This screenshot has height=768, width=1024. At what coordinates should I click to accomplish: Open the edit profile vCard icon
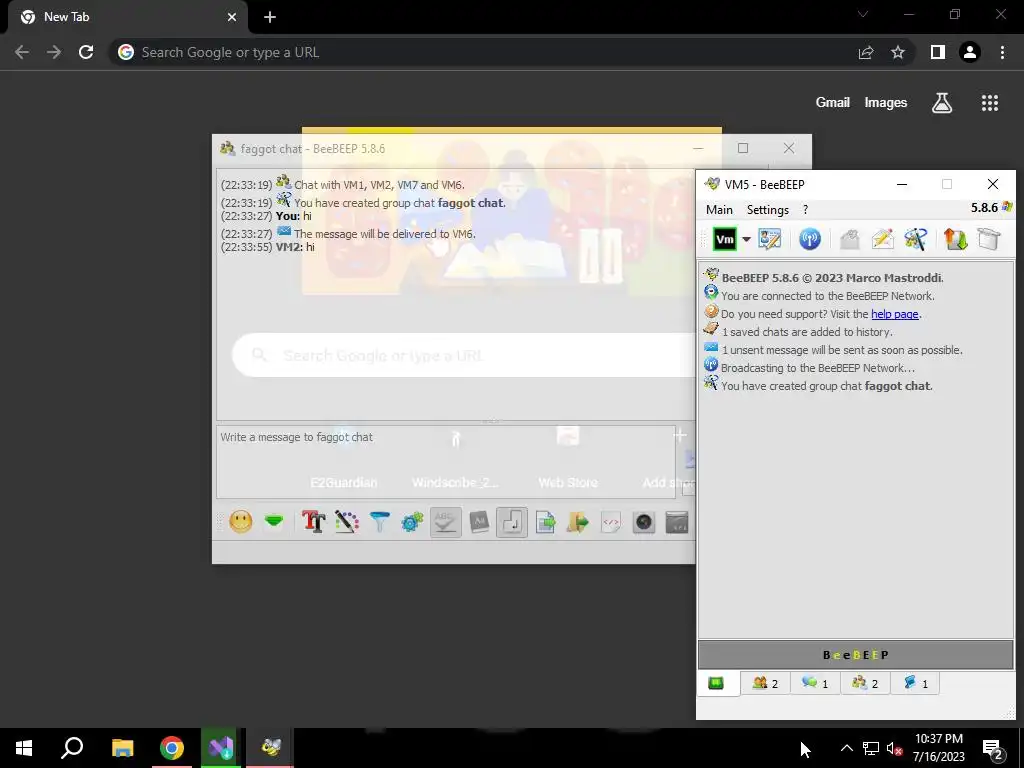tap(769, 239)
